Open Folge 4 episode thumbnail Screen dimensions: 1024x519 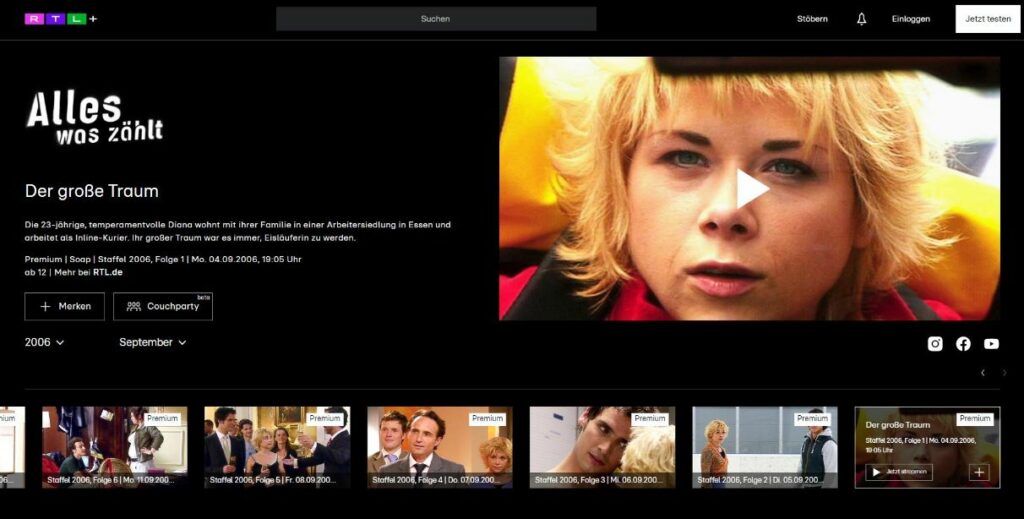click(x=440, y=447)
